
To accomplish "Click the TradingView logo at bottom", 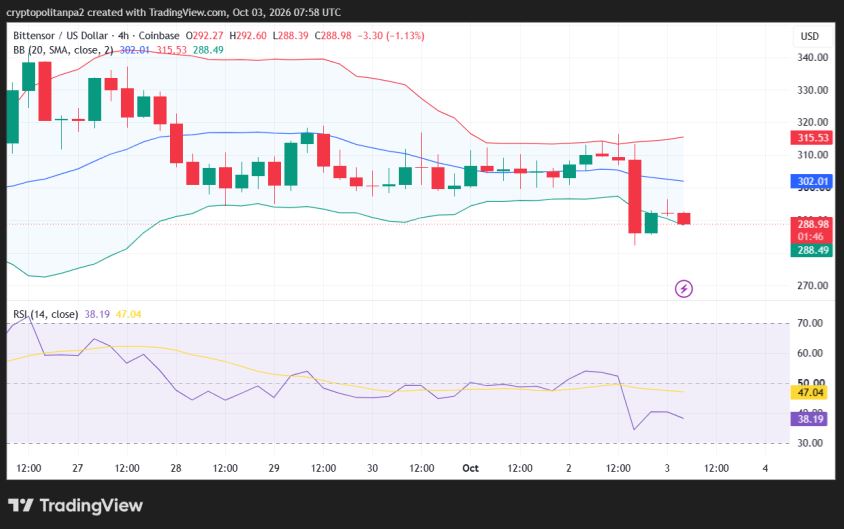I will pyautogui.click(x=75, y=505).
